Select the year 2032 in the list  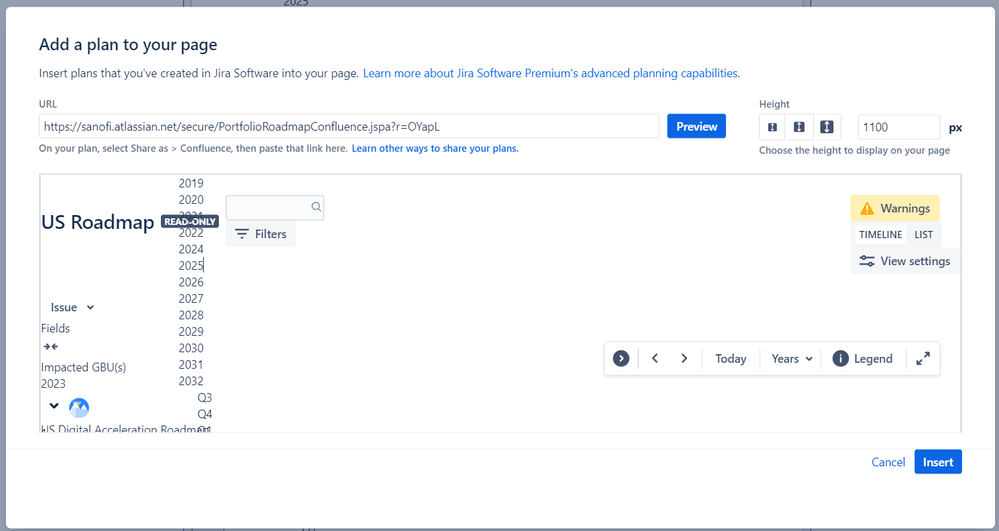[191, 381]
